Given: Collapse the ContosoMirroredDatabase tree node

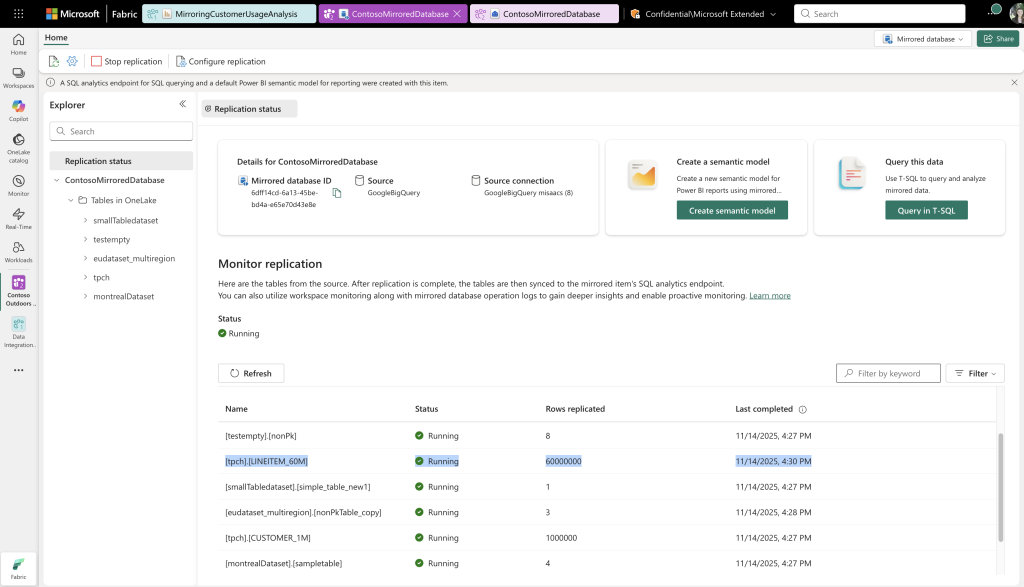Looking at the screenshot, I should coord(56,181).
